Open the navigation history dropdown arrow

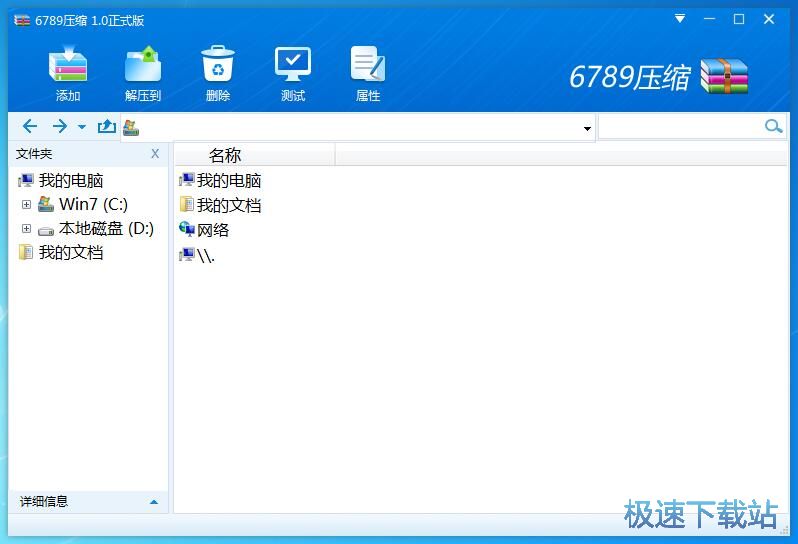pos(82,127)
